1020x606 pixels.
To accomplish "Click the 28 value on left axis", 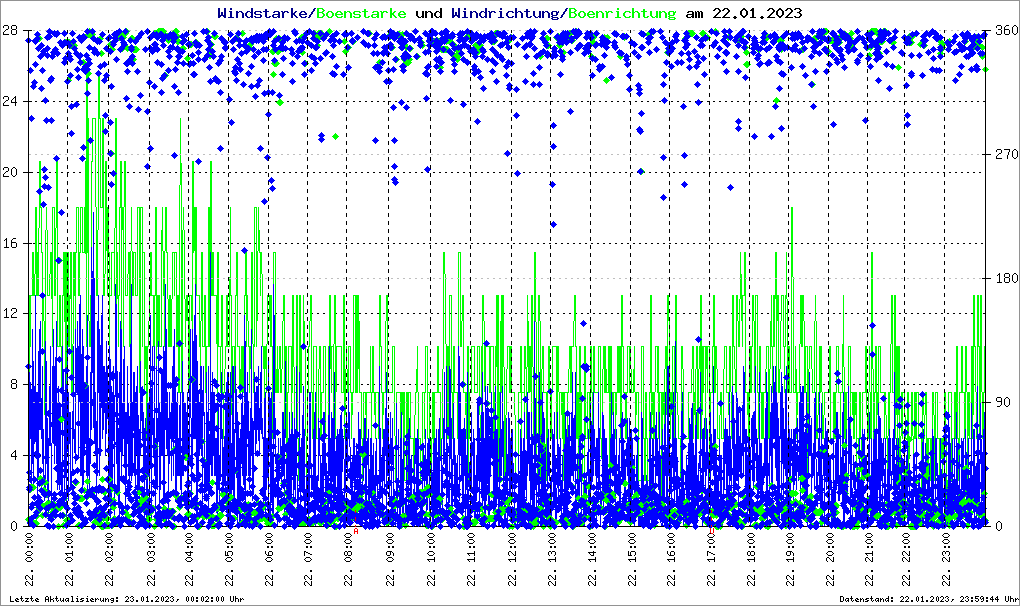I will [x=11, y=30].
